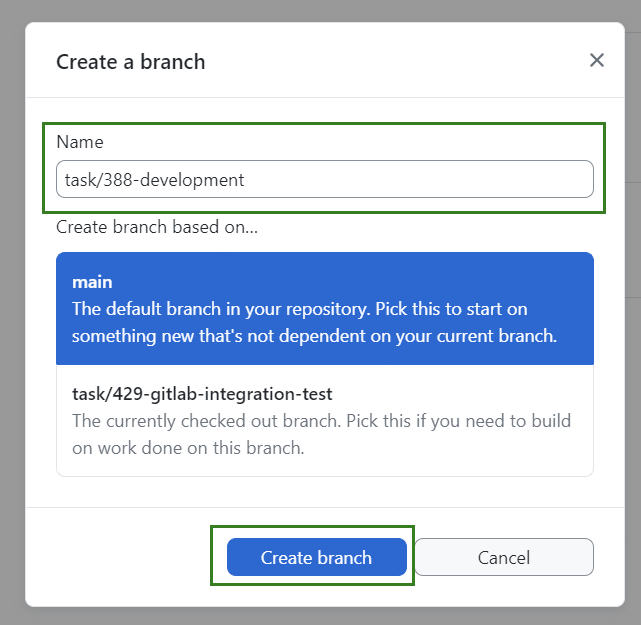Click the bold task/429-gitlab-integration-test heading
Viewport: 641px width, 625px height.
click(x=202, y=394)
